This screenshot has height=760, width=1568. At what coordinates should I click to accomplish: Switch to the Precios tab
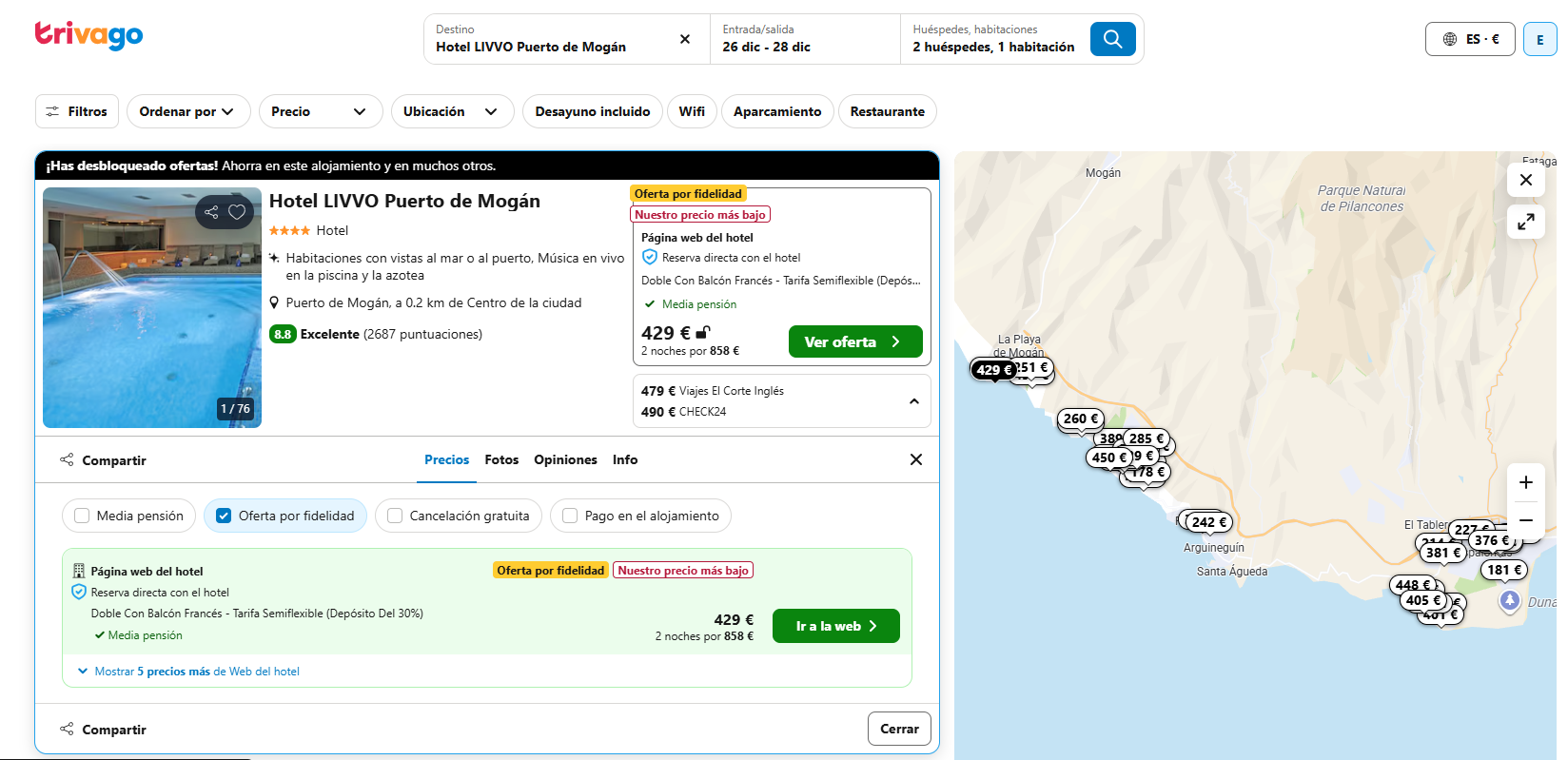(446, 459)
